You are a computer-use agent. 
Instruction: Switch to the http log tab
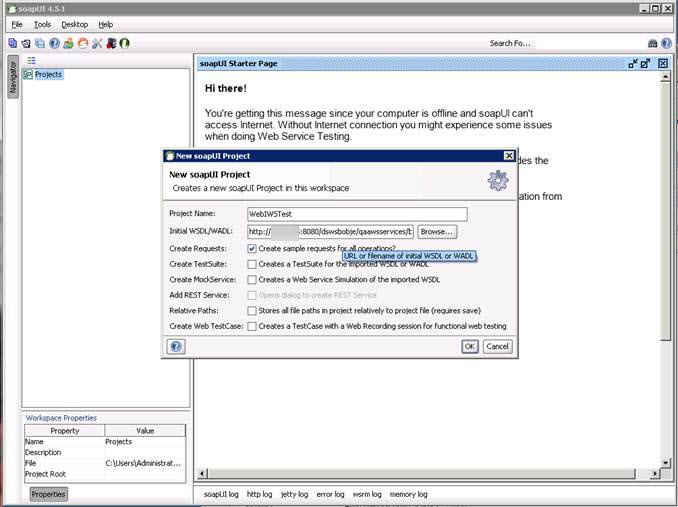coord(259,494)
